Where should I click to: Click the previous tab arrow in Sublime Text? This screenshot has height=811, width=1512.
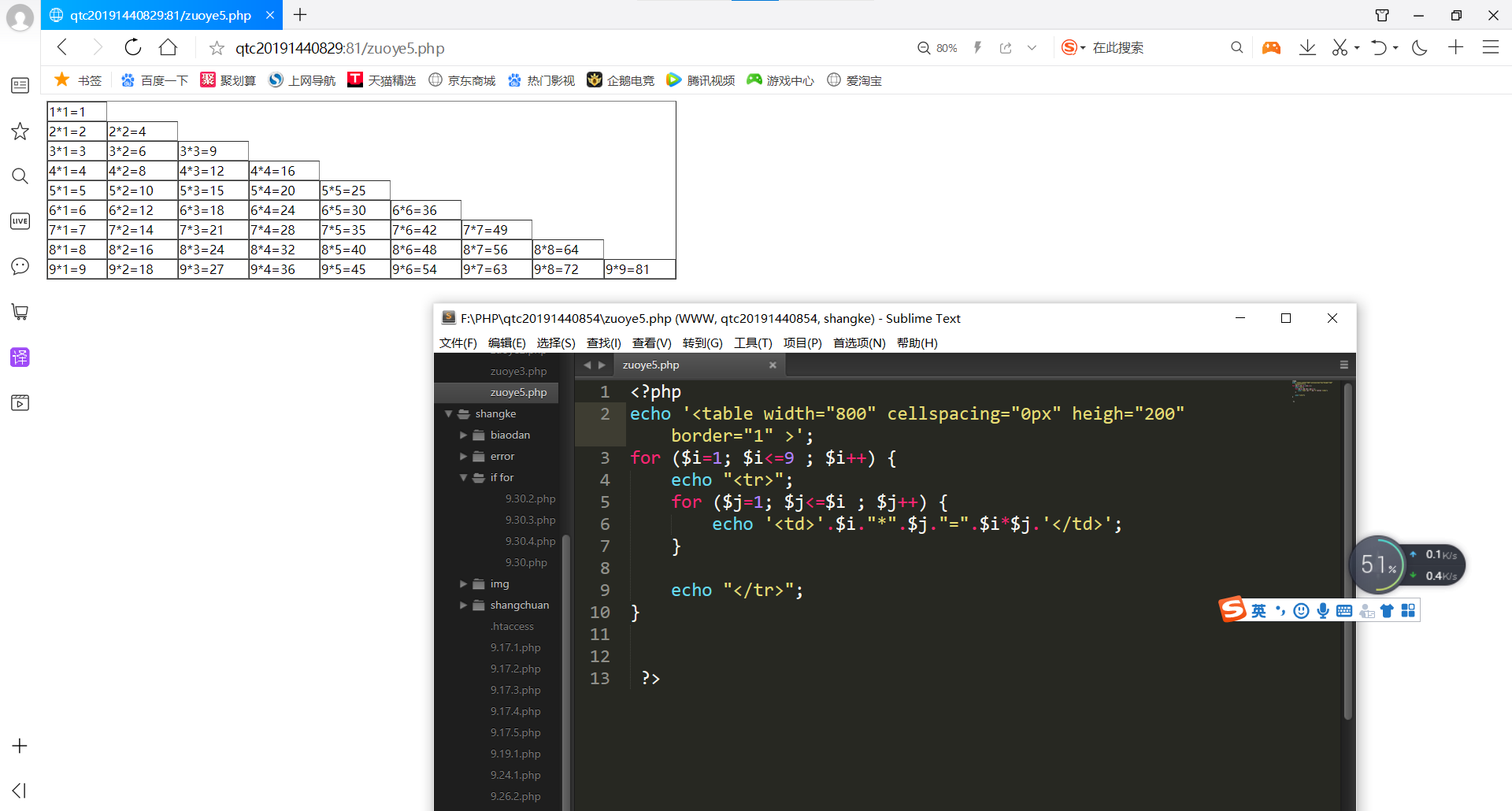(x=587, y=365)
